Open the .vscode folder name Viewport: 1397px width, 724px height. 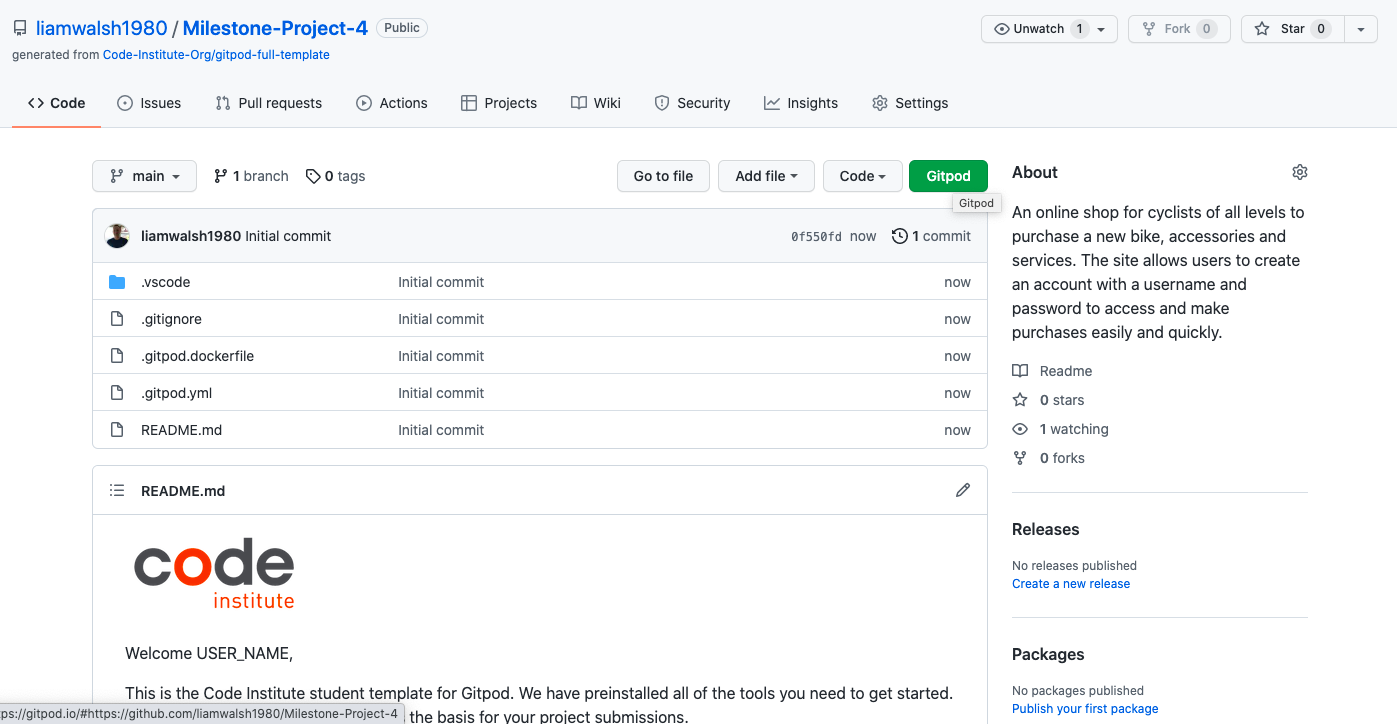tap(165, 282)
